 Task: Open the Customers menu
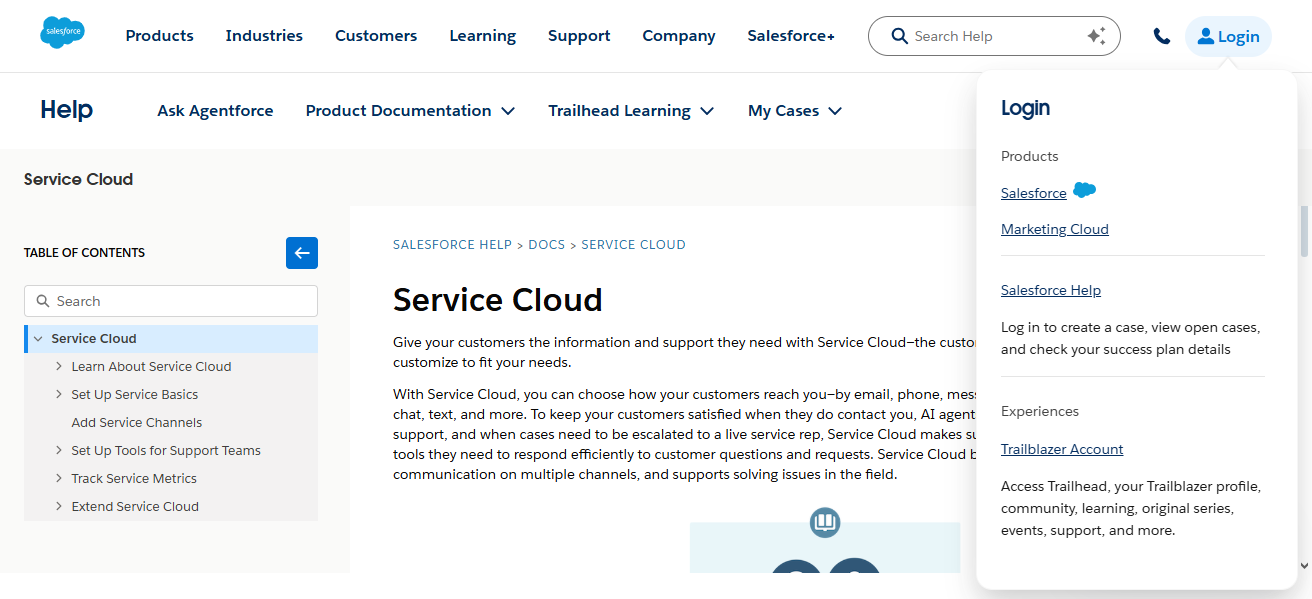coord(376,36)
